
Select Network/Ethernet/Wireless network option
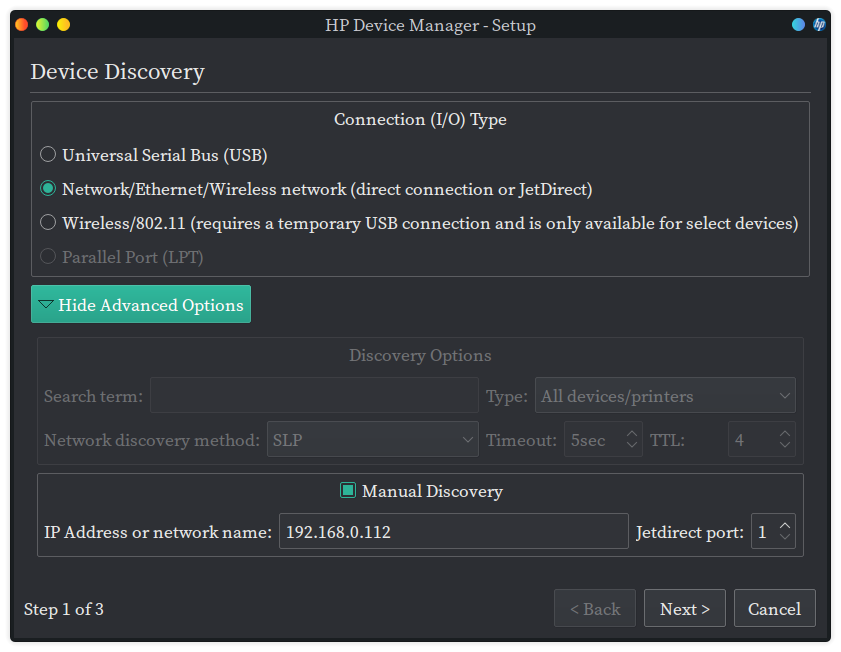tap(48, 189)
